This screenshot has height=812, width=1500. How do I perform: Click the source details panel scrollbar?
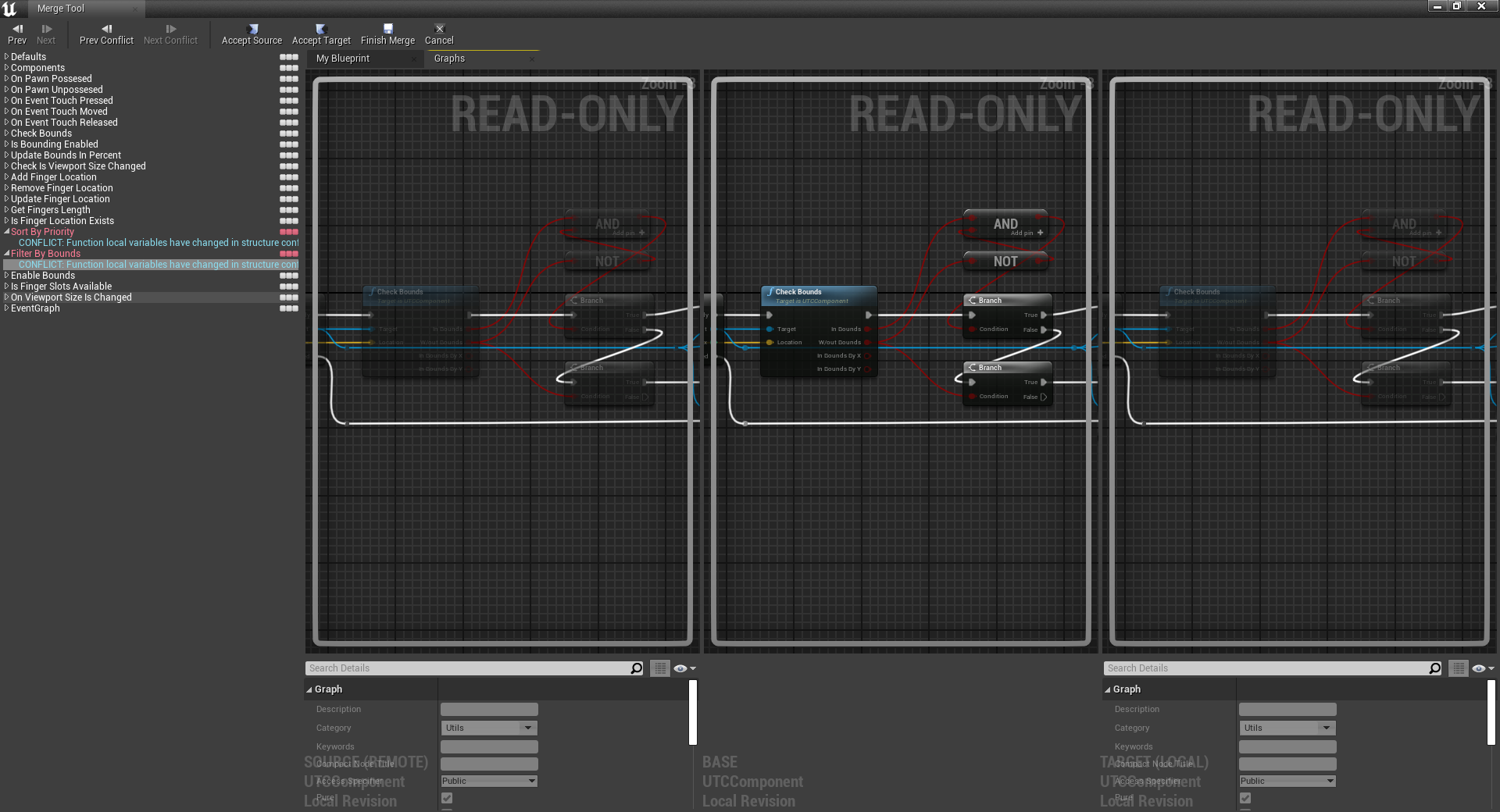(x=692, y=712)
